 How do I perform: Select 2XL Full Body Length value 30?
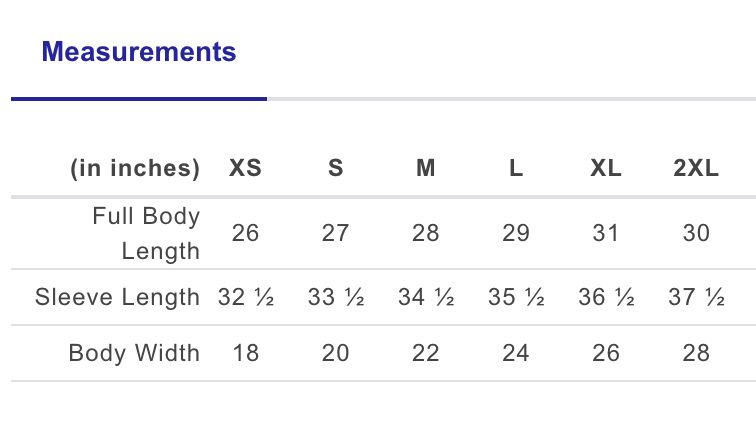coord(696,233)
